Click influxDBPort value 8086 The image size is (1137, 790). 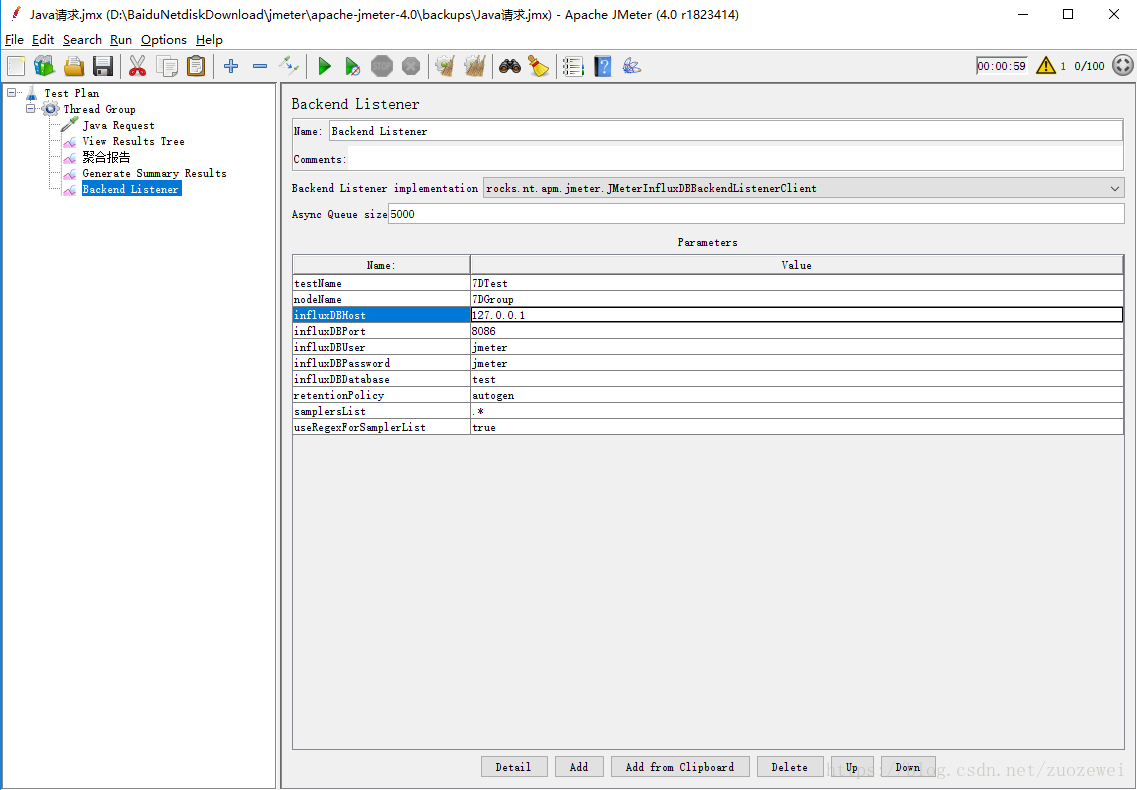tap(796, 331)
